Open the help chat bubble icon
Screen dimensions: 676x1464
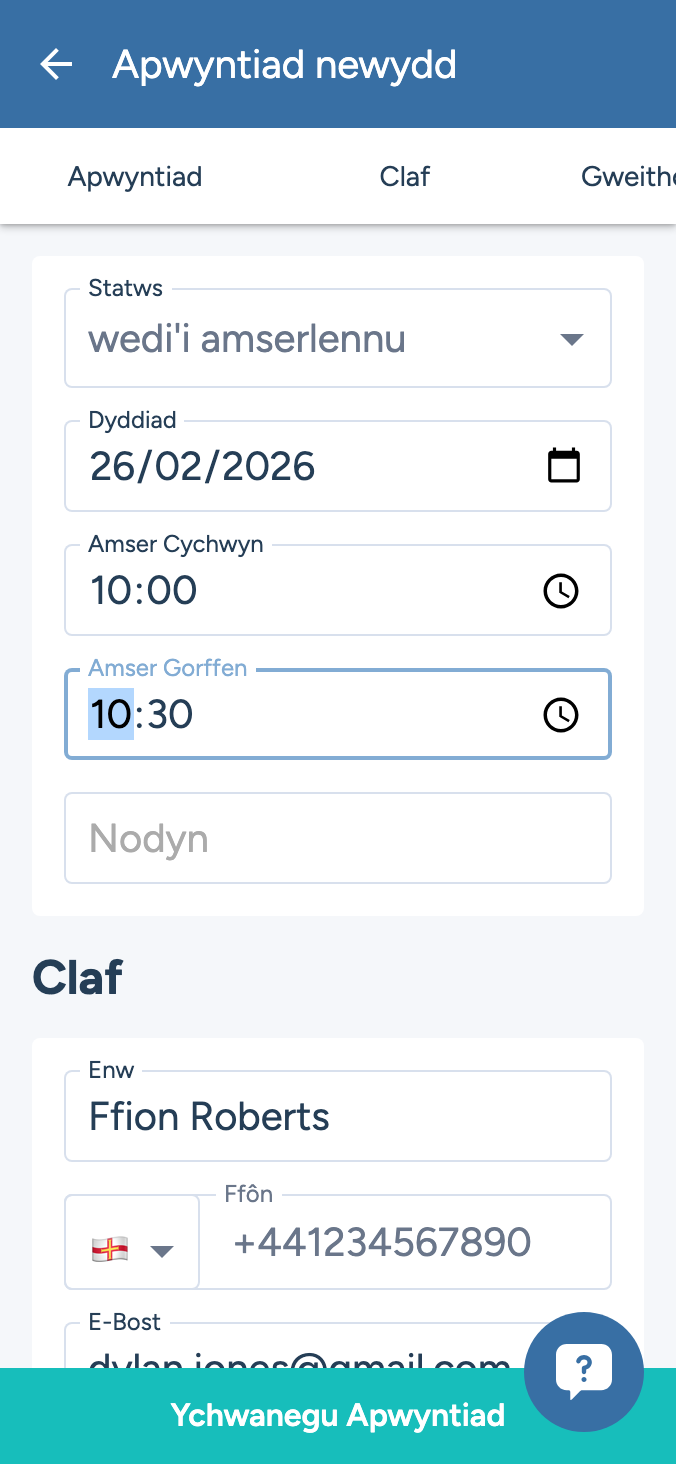[583, 1371]
